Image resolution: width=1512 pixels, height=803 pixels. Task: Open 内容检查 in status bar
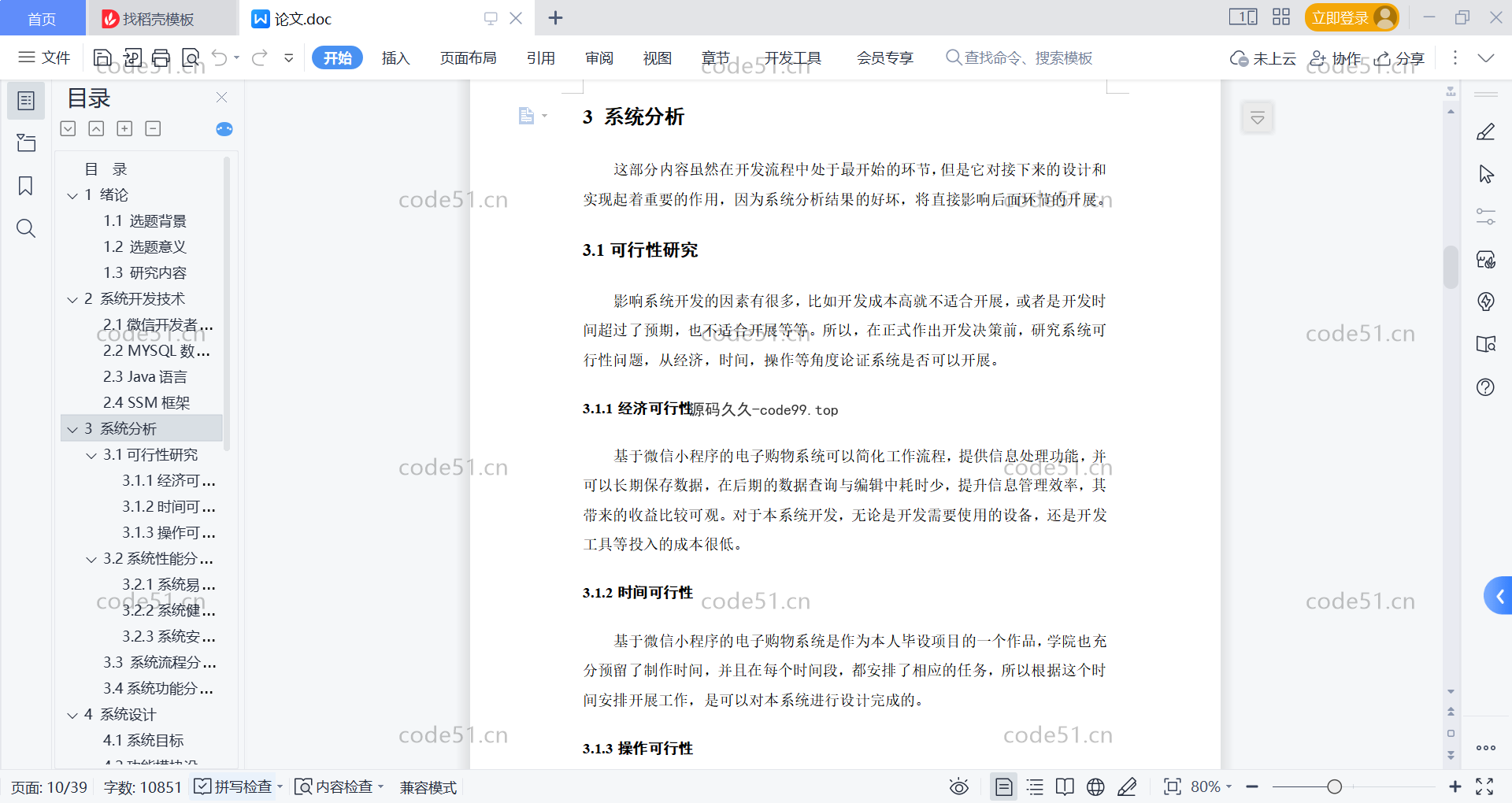339,786
